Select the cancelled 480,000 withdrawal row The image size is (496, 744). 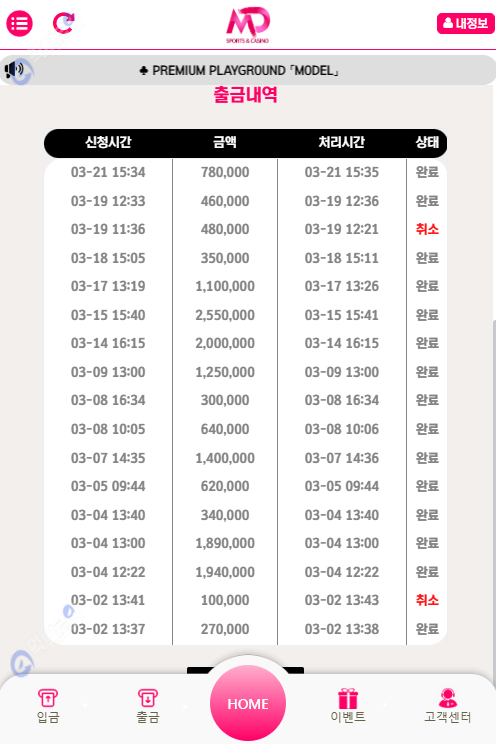245,229
